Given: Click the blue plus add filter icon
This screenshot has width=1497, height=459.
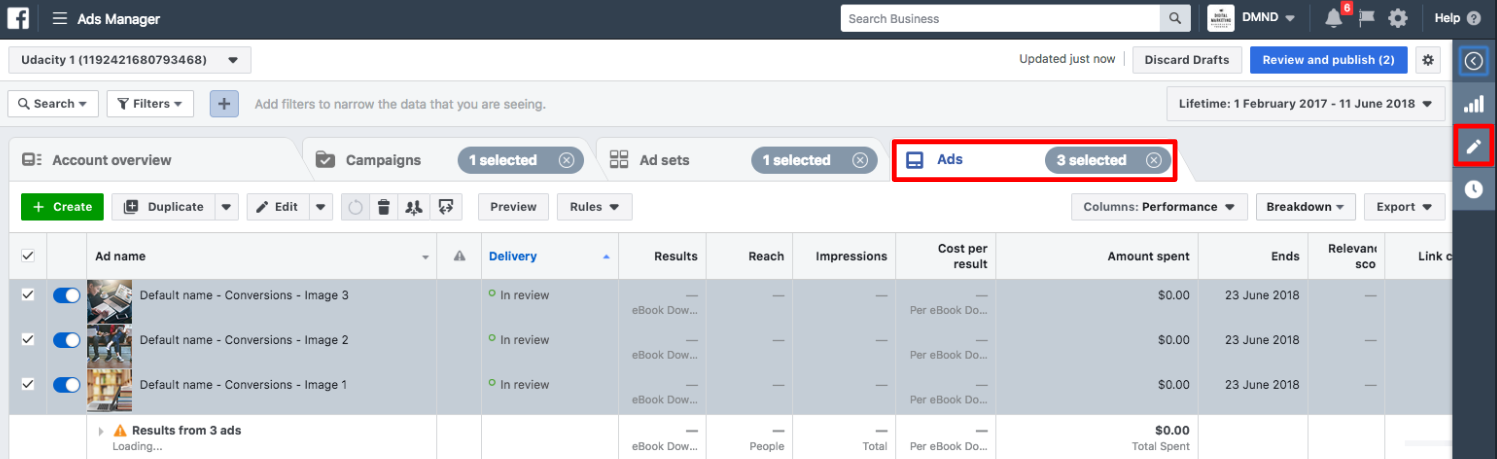Looking at the screenshot, I should pyautogui.click(x=224, y=104).
